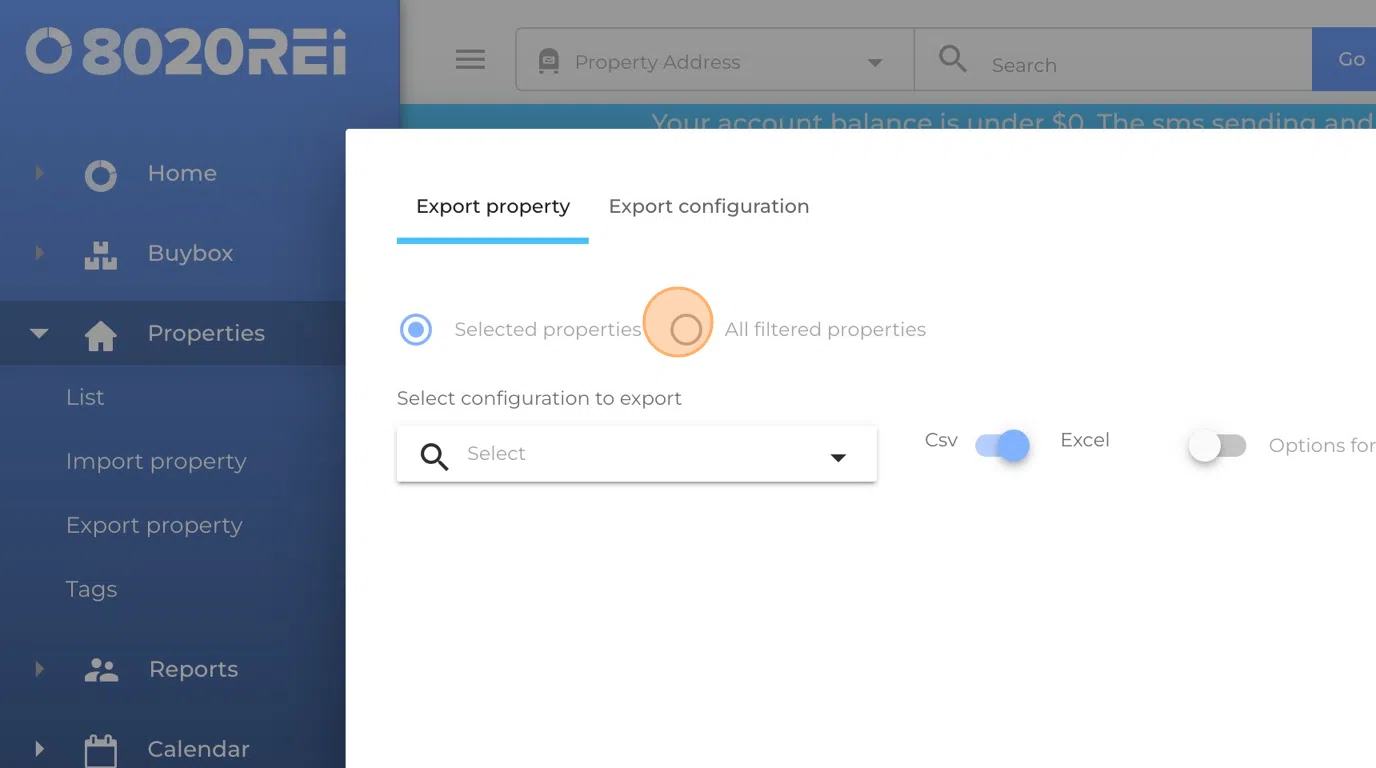The image size is (1376, 768).
Task: Open the Home menu label
Action: click(x=182, y=173)
